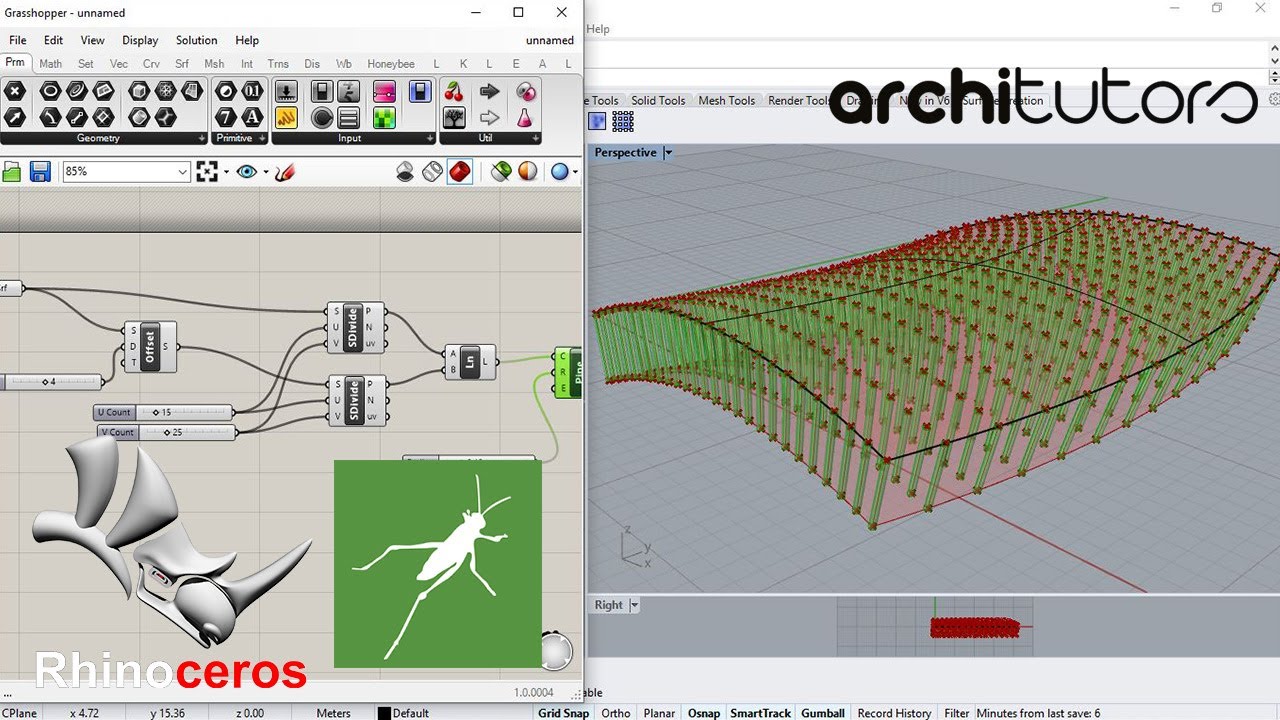Open Rhino toolbar gear options icon
1280x720 pixels.
click(1274, 99)
